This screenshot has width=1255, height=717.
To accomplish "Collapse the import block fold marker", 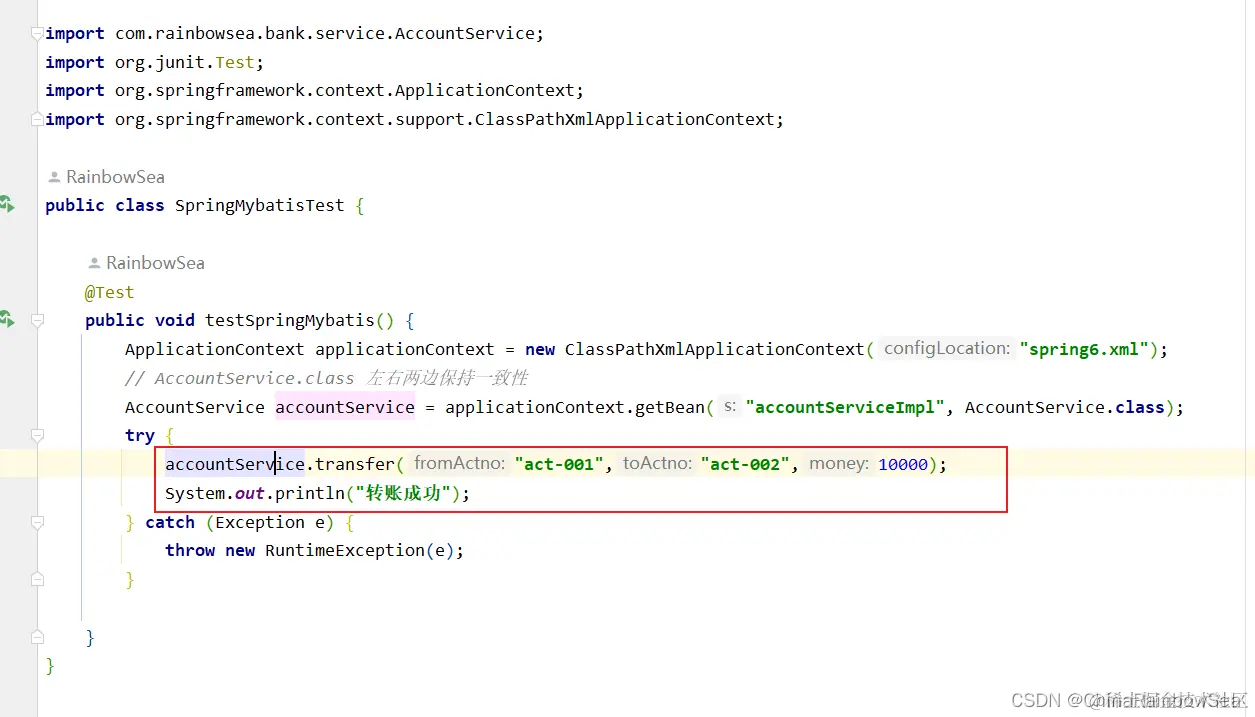I will pyautogui.click(x=37, y=33).
